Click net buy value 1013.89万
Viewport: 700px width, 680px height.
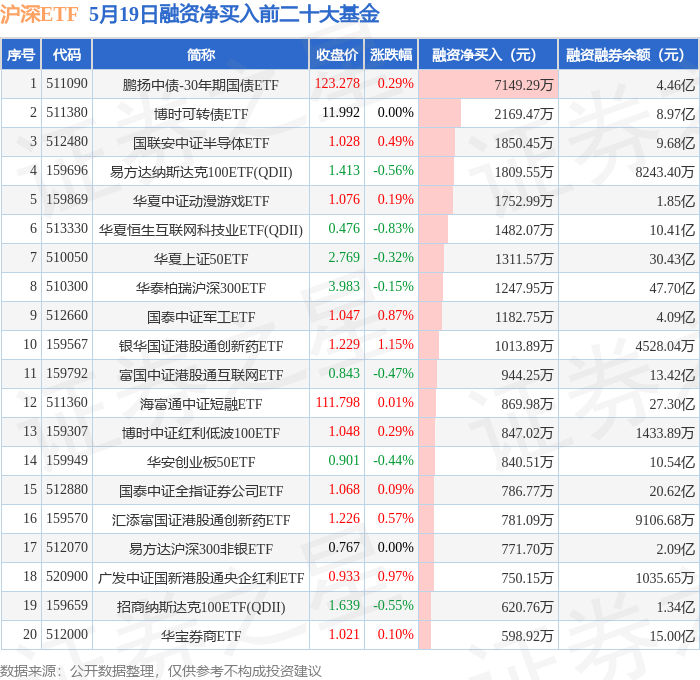tap(523, 346)
